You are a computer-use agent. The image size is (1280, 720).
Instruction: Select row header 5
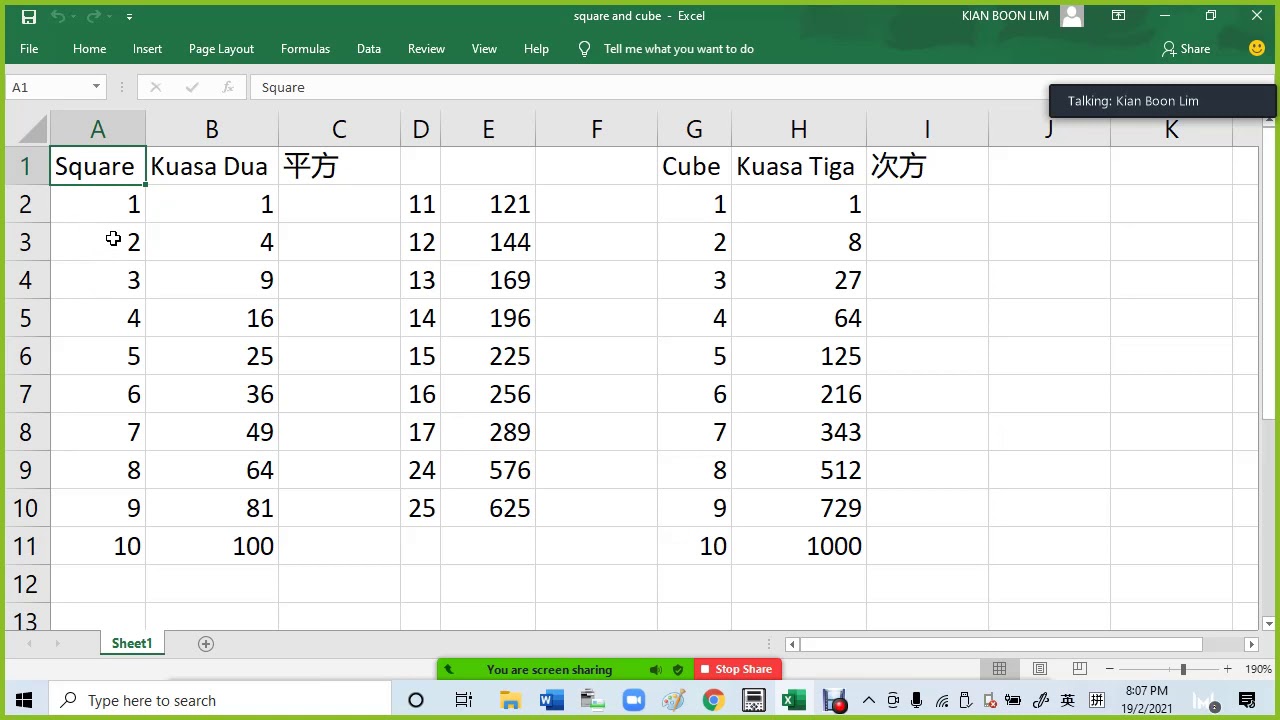(25, 318)
